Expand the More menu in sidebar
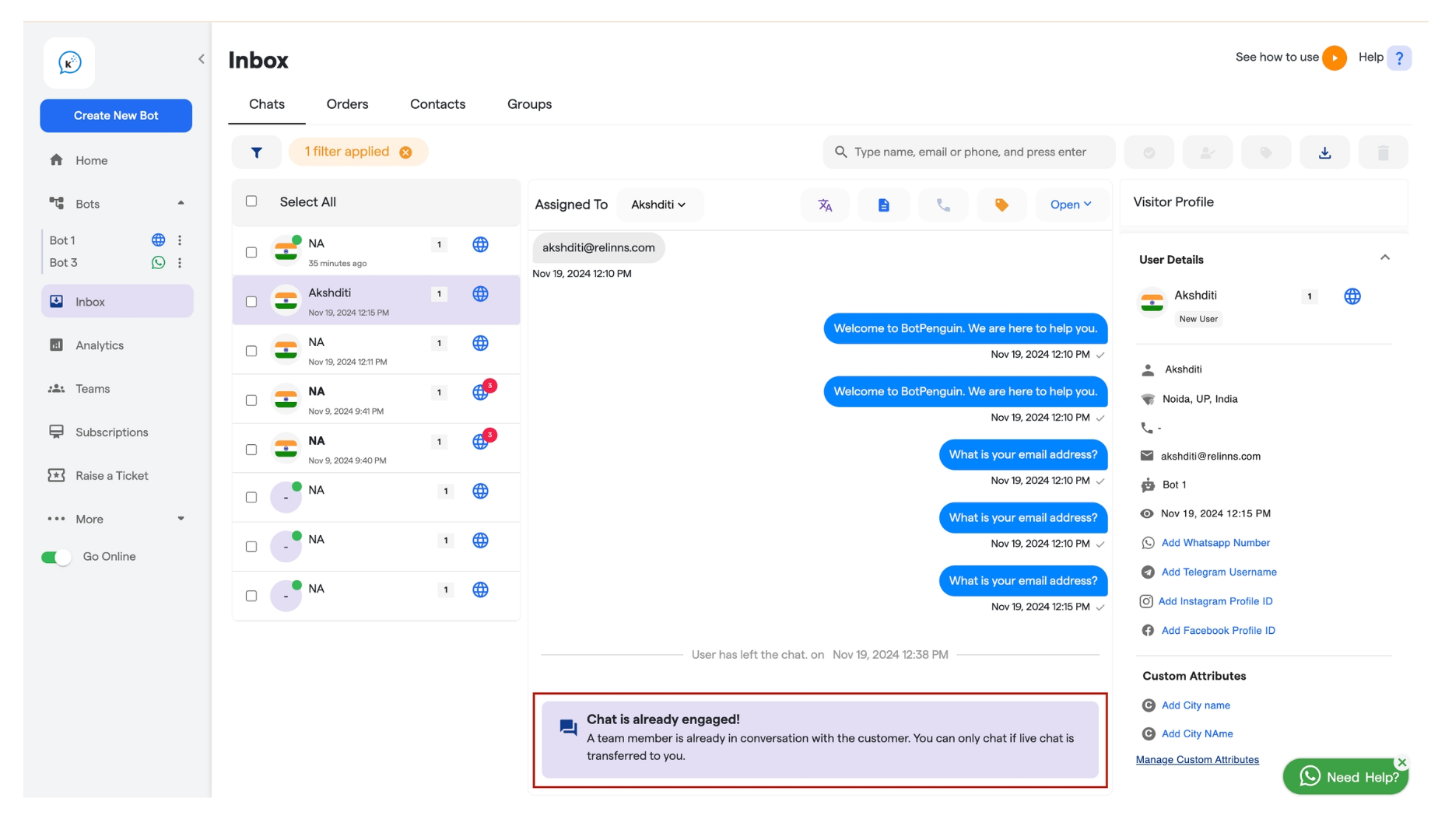This screenshot has height=840, width=1452. (181, 519)
